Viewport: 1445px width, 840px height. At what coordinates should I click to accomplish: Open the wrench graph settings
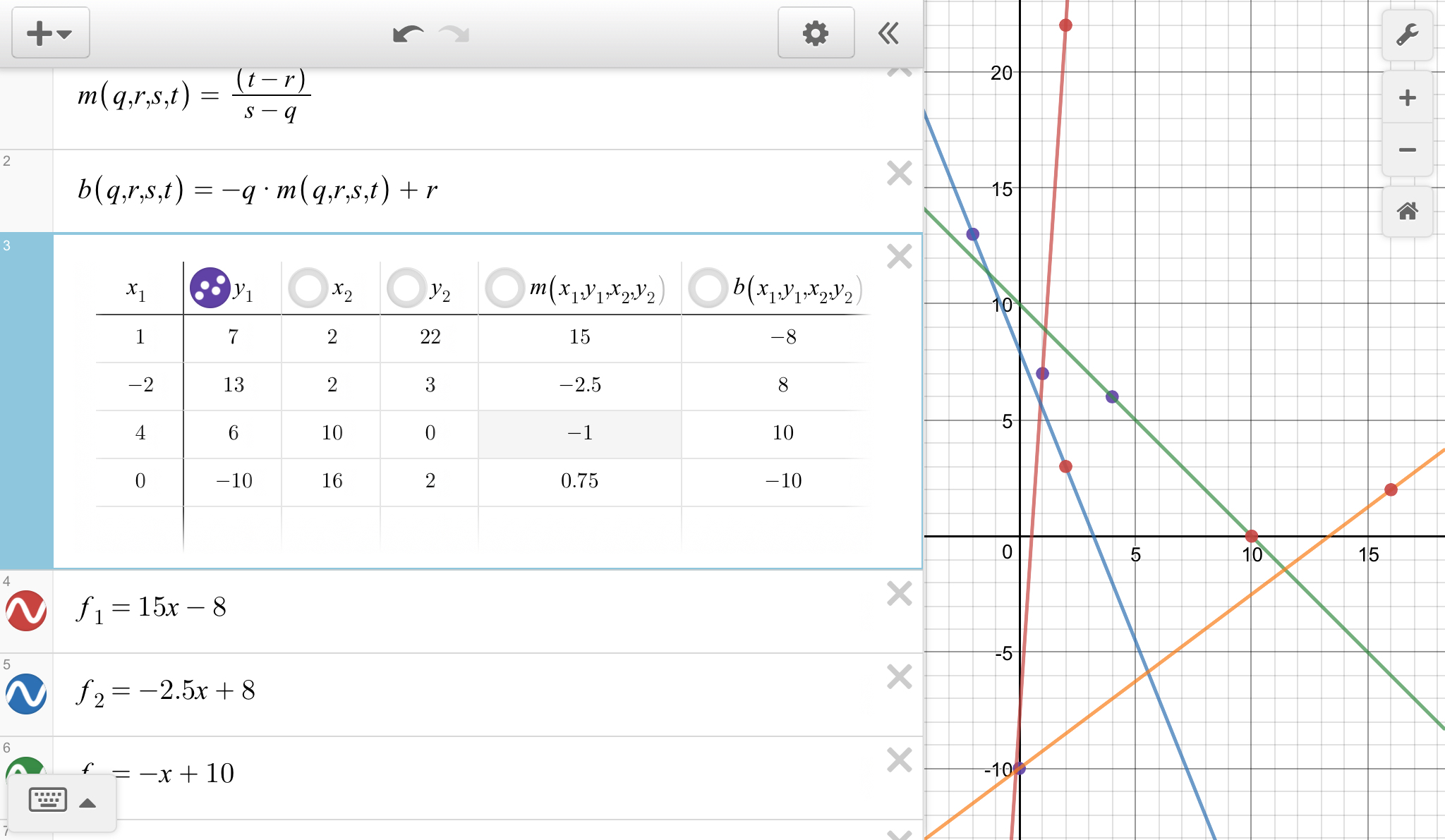(x=1407, y=35)
